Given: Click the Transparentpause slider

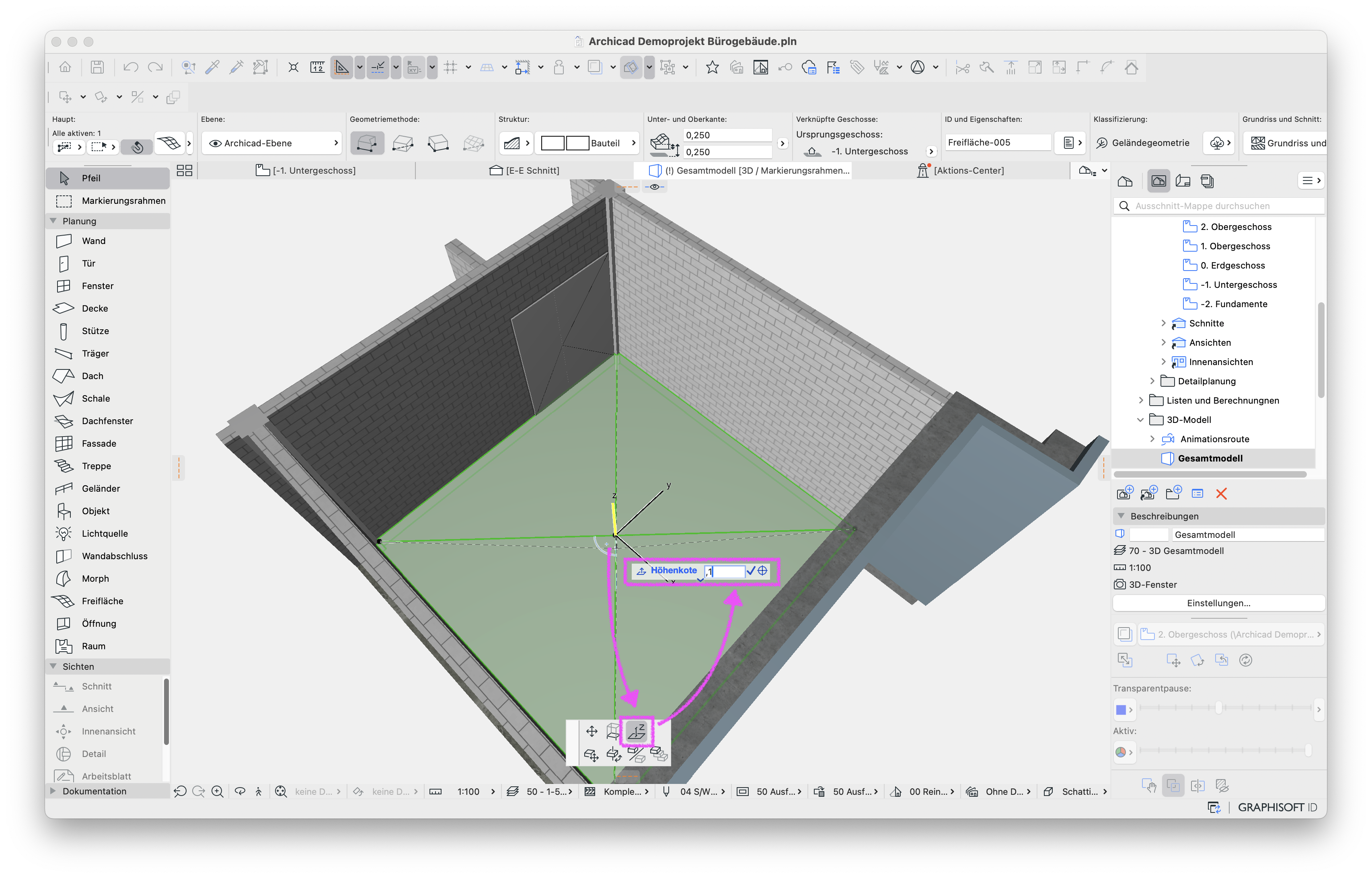Looking at the screenshot, I should coord(1226,709).
